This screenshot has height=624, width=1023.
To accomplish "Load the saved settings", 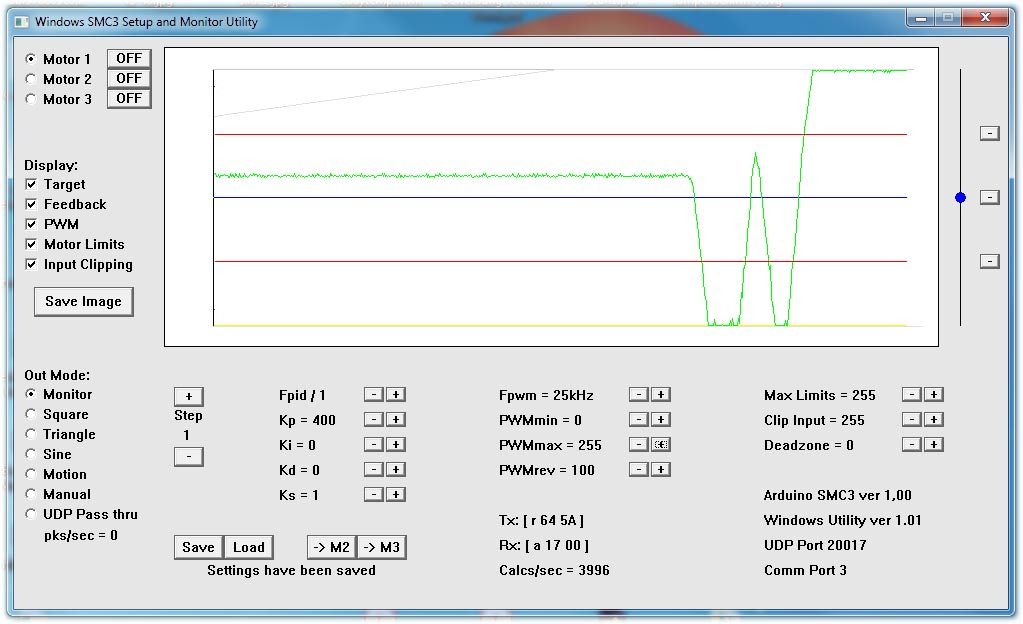I will point(248,547).
